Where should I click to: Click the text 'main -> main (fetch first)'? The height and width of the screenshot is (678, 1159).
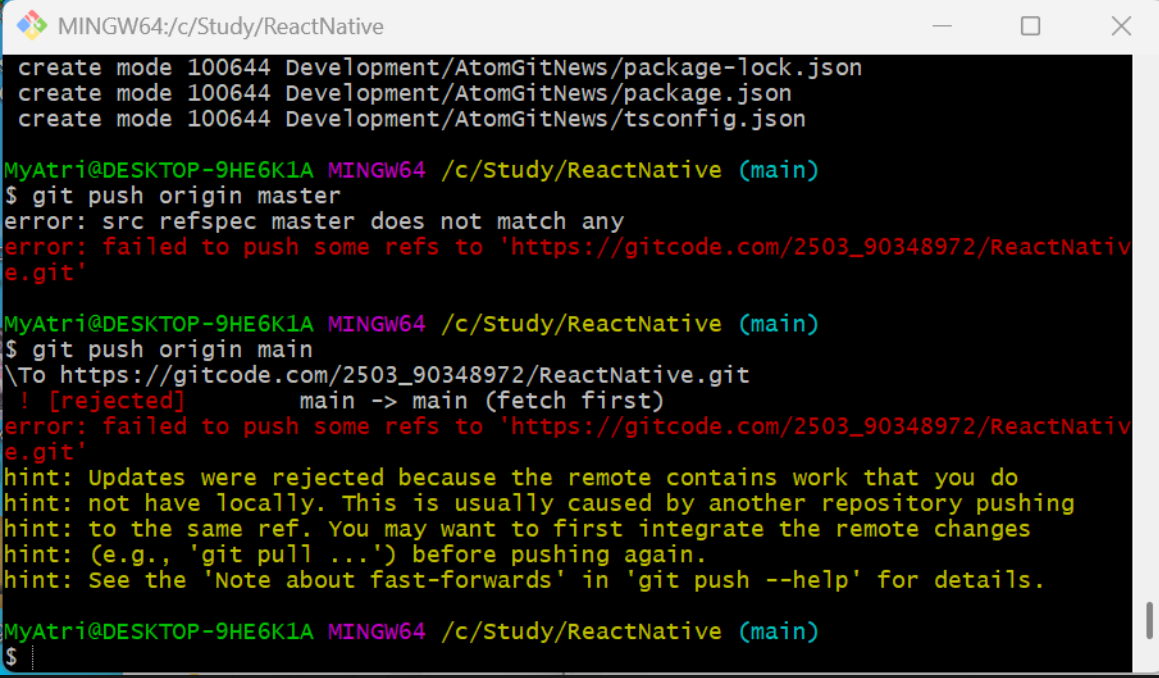481,401
